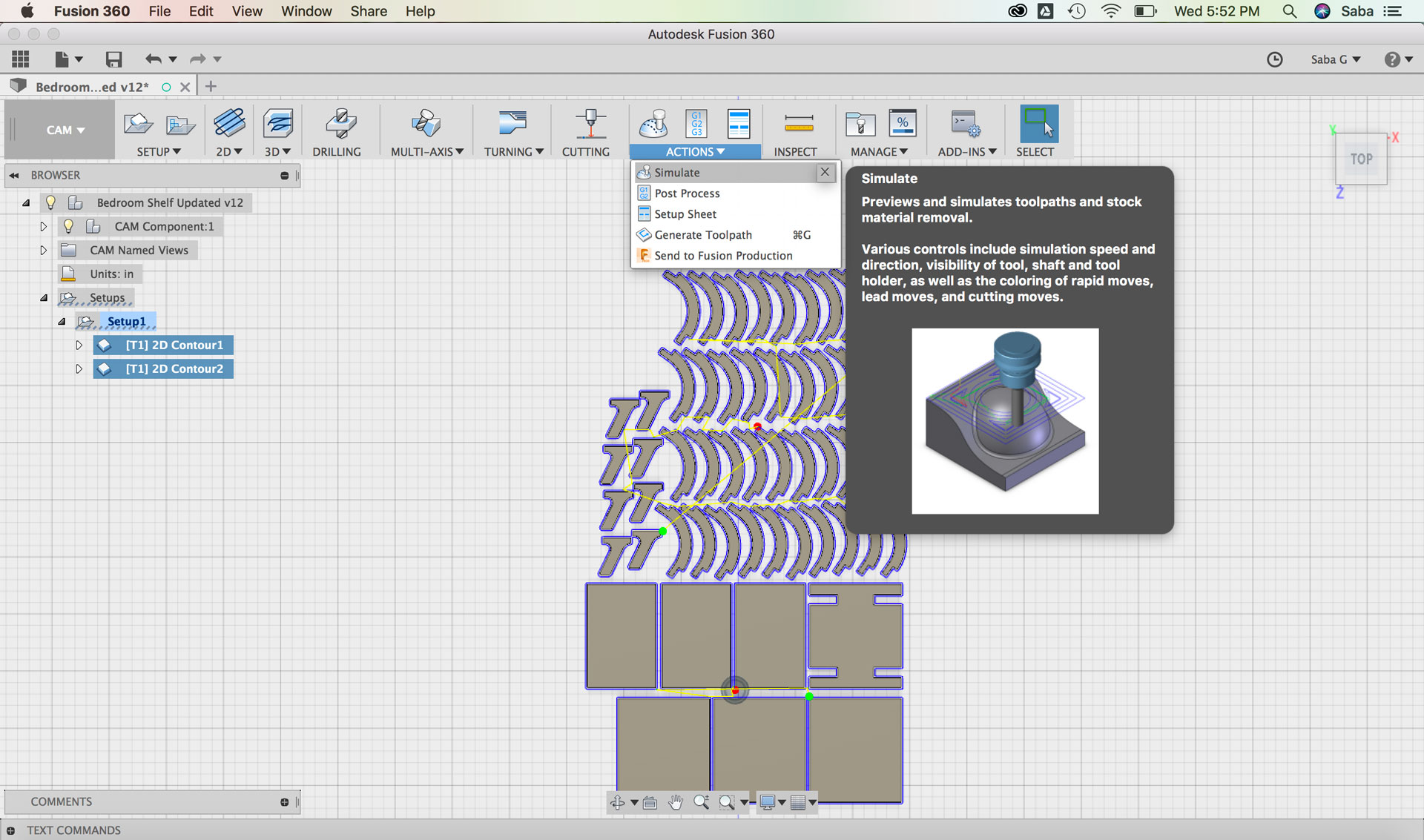Expand the CAM Named Views node
The image size is (1424, 840).
pyautogui.click(x=43, y=250)
